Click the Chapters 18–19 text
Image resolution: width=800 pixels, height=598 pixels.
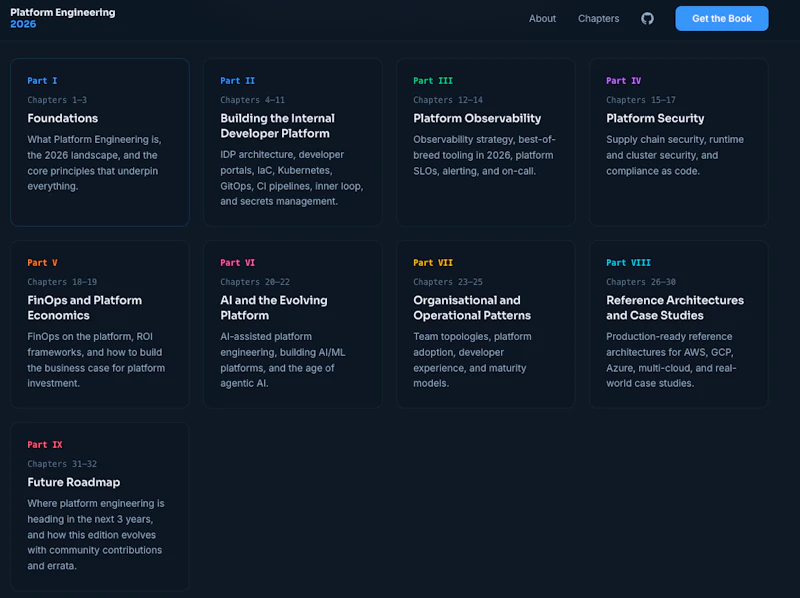coord(62,282)
